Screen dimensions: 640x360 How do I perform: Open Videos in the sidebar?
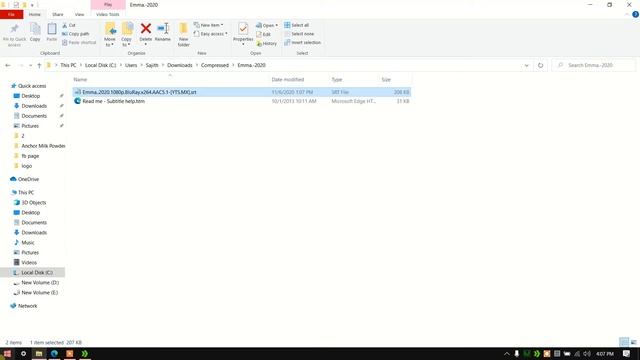tap(29, 262)
